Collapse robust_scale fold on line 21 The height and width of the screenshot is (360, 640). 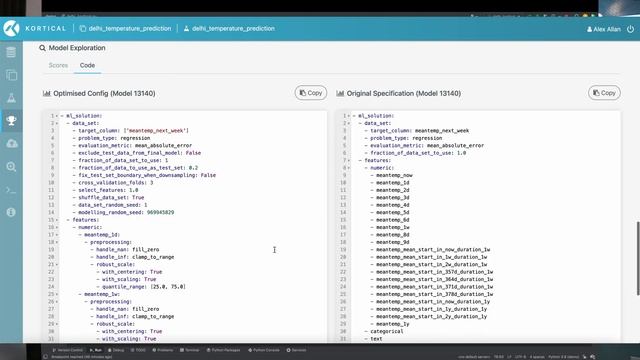(x=57, y=264)
